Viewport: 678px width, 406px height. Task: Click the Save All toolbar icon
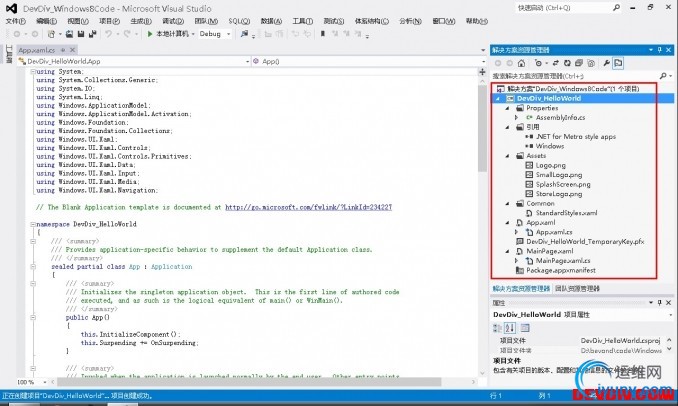[x=92, y=34]
